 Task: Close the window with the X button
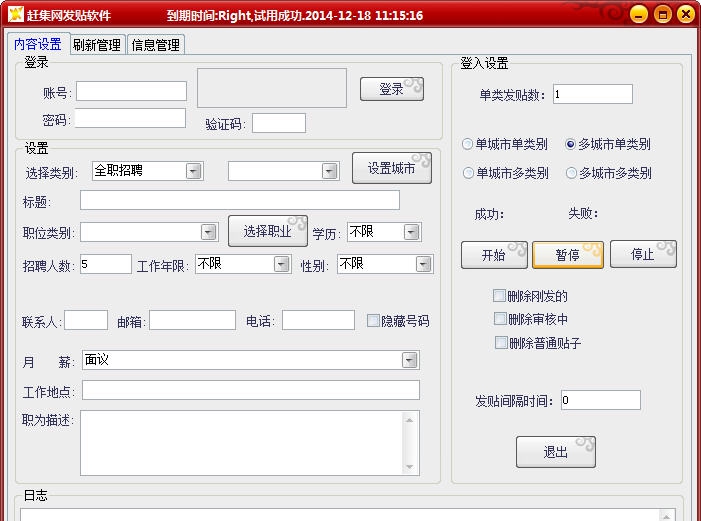click(x=686, y=14)
